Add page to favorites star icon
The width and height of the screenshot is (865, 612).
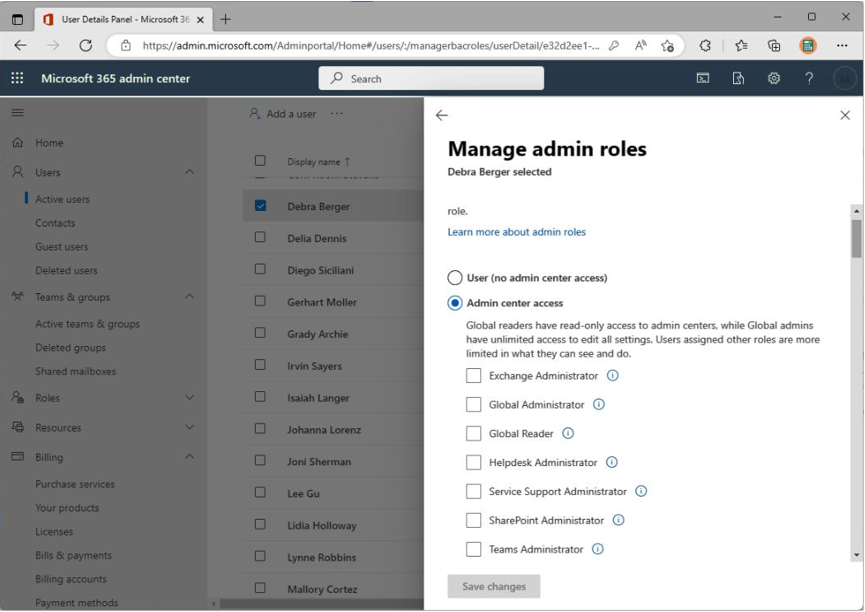click(667, 45)
